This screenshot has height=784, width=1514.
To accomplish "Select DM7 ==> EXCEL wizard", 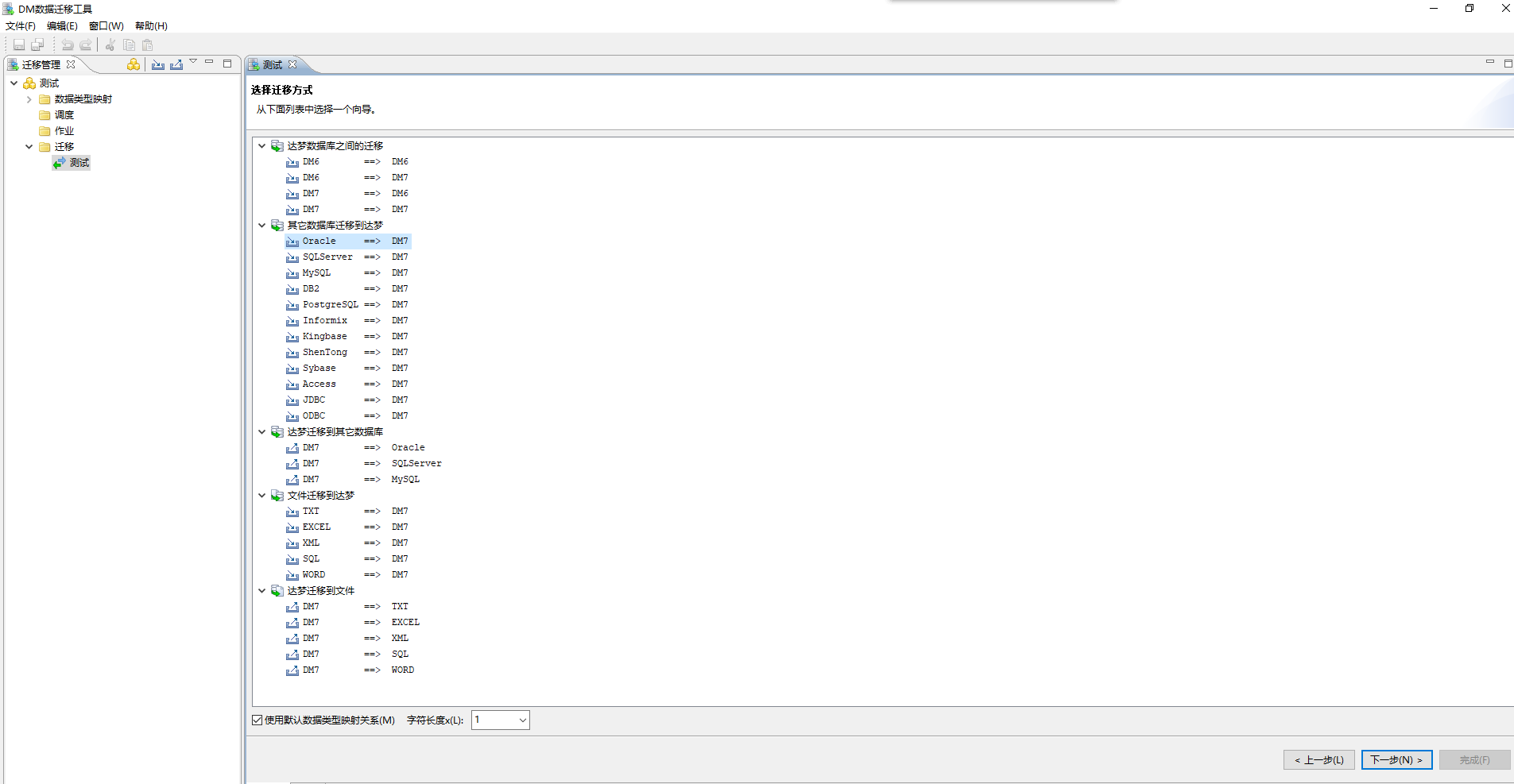I will point(354,623).
